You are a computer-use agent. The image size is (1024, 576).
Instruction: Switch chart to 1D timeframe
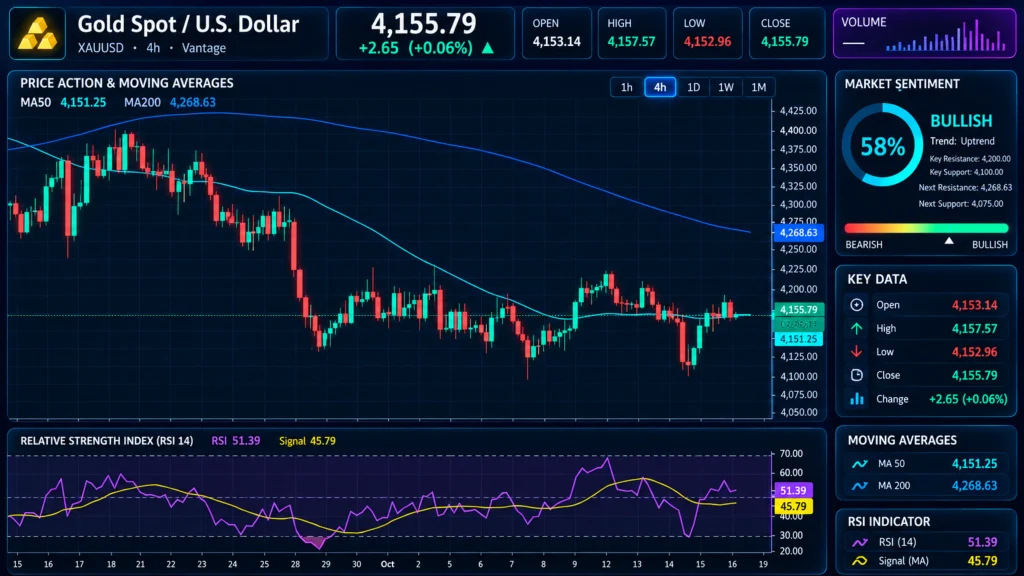[693, 87]
